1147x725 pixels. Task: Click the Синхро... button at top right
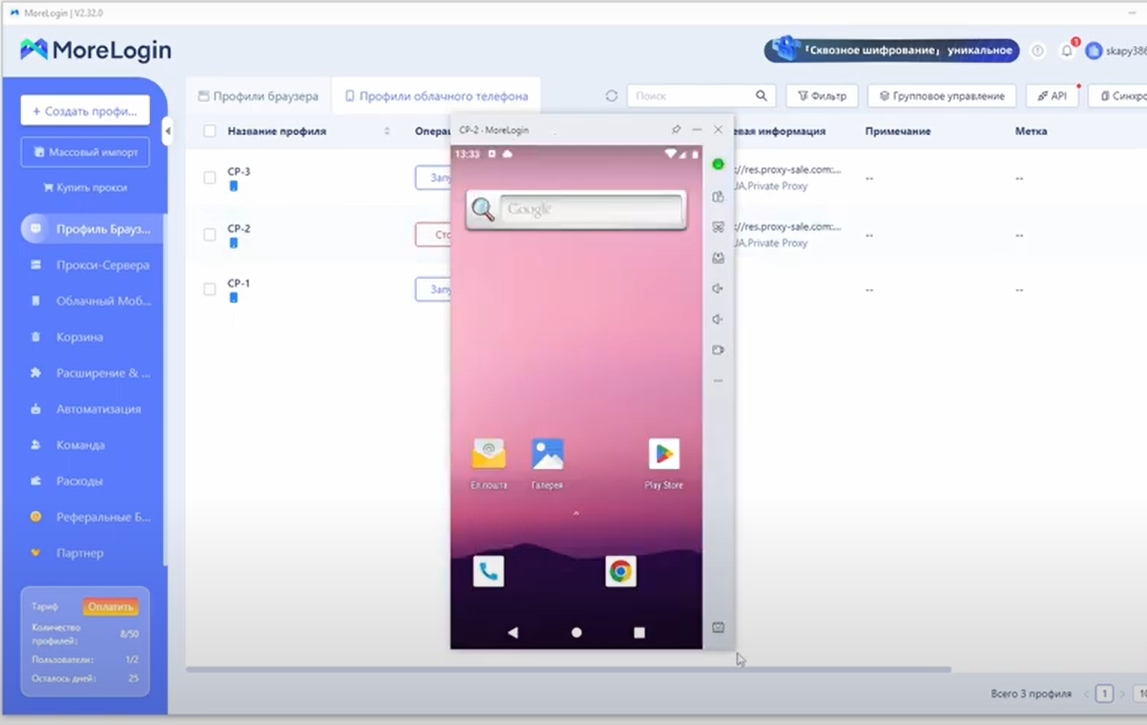[x=1118, y=96]
